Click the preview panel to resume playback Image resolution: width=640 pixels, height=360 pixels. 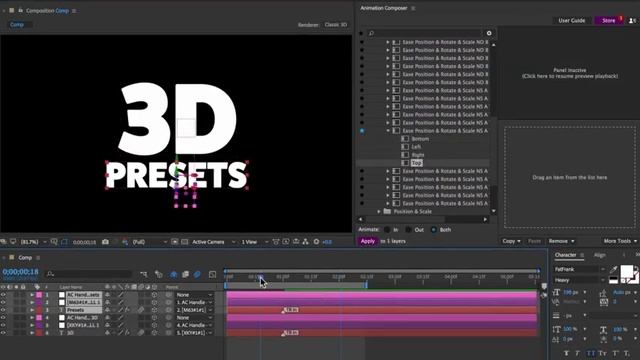pyautogui.click(x=569, y=73)
